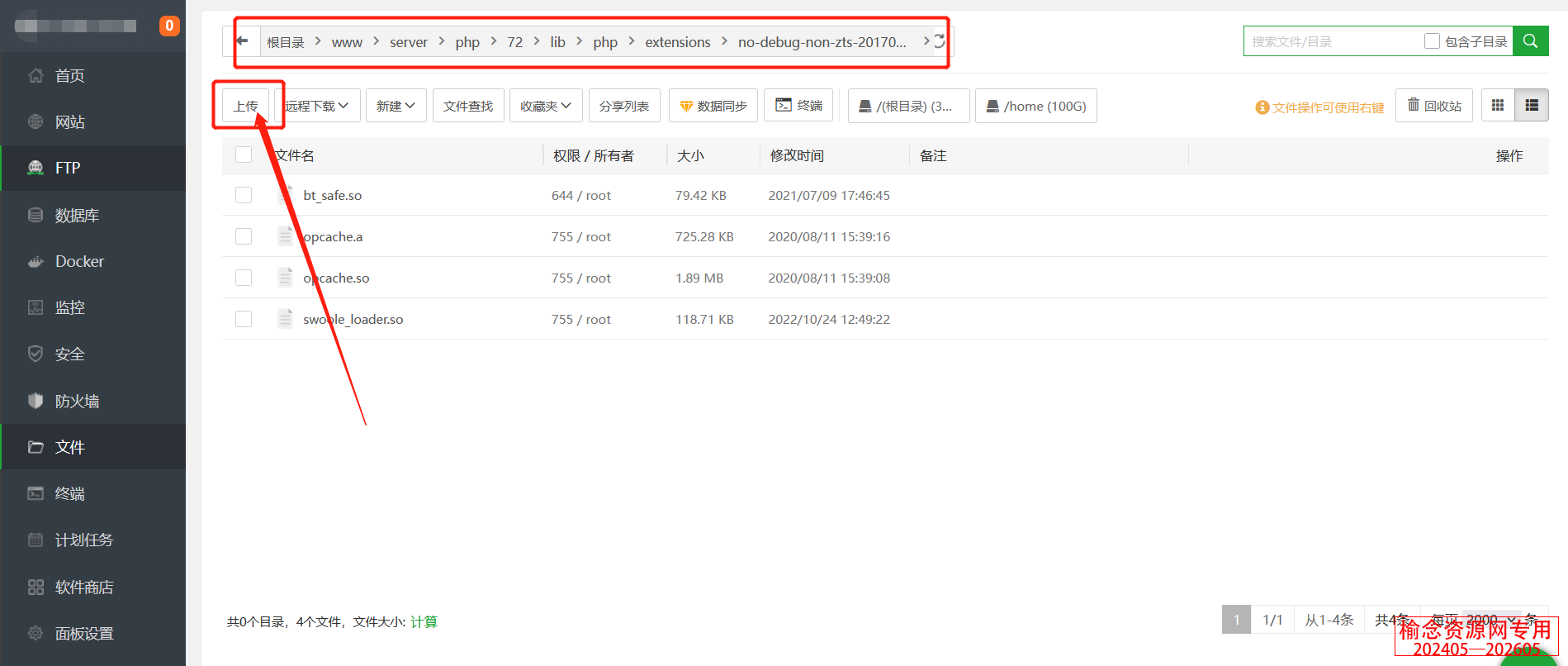Check the bt_safe.so row checkbox

point(244,195)
